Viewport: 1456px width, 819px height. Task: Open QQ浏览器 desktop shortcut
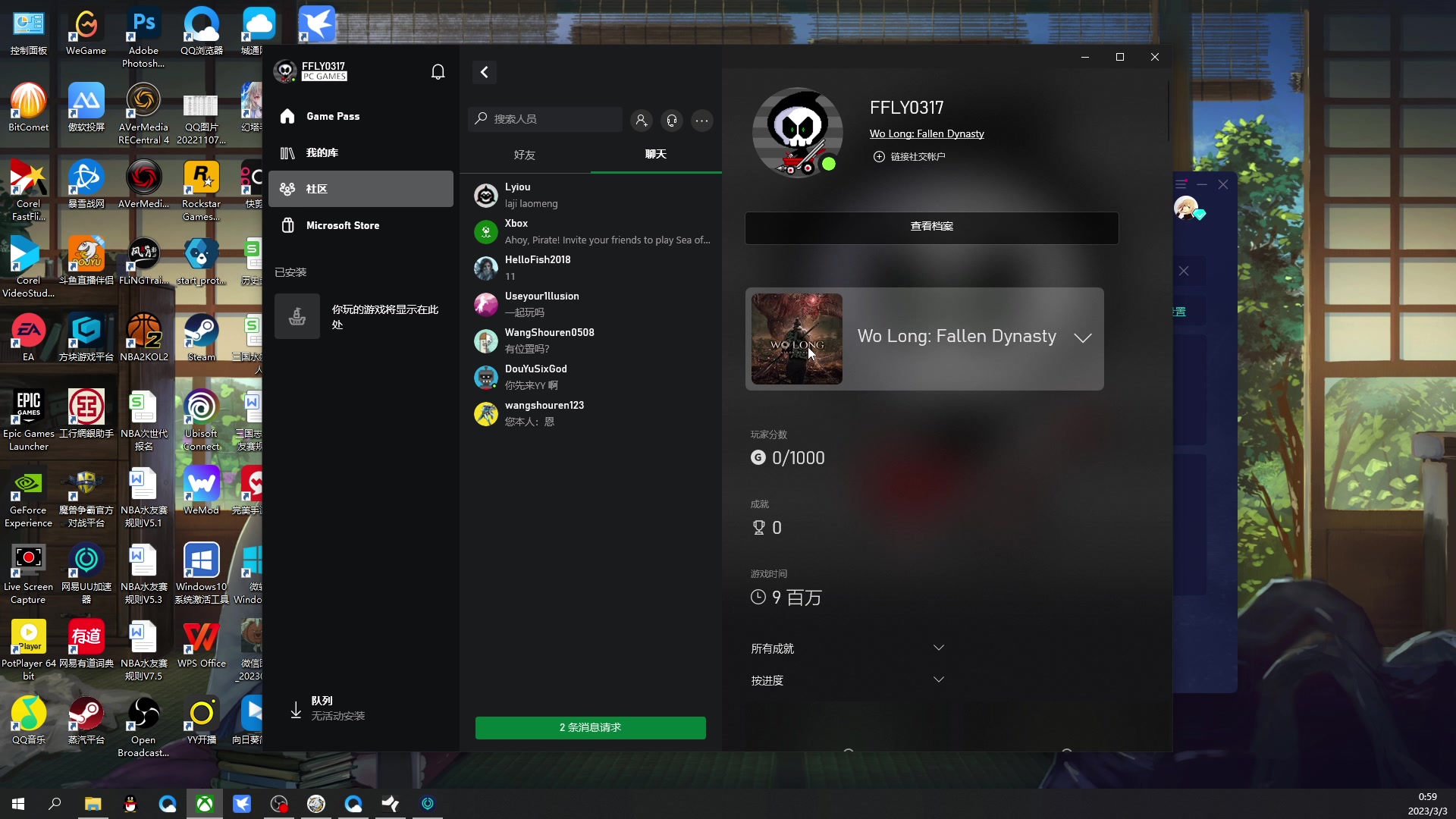click(x=202, y=32)
